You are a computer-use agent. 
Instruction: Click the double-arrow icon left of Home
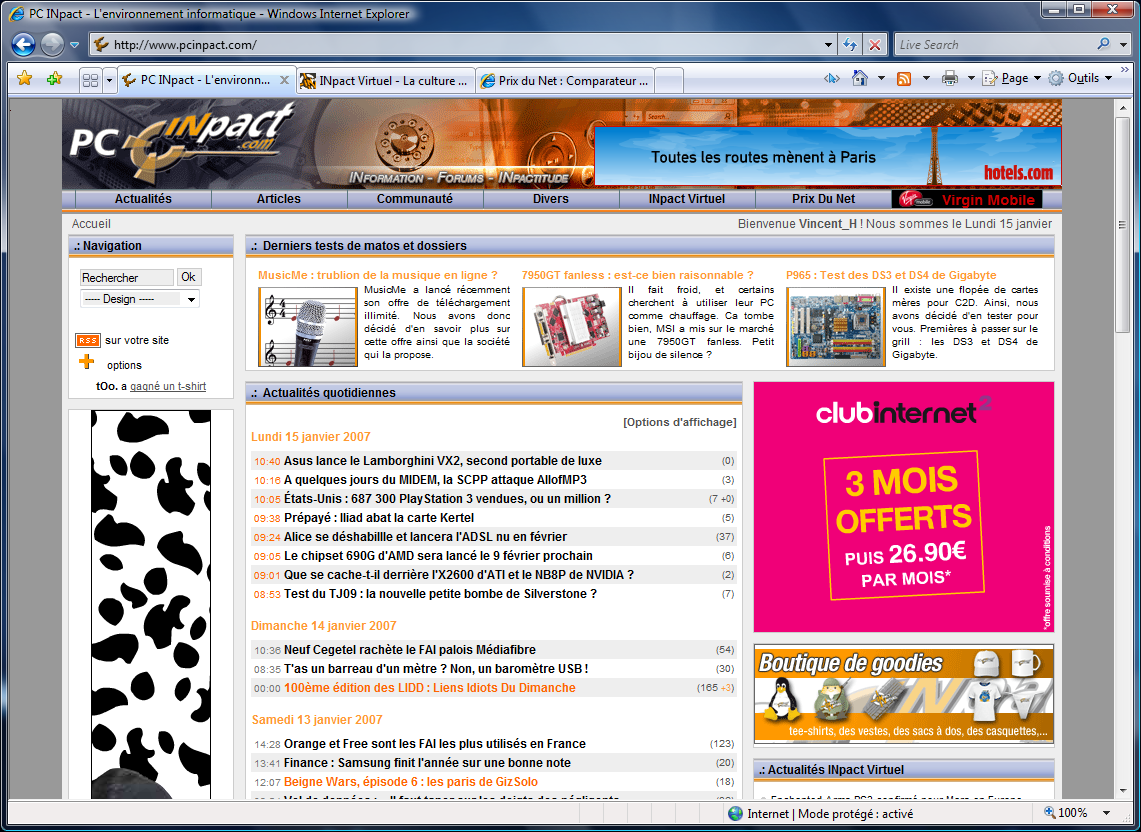click(x=832, y=78)
